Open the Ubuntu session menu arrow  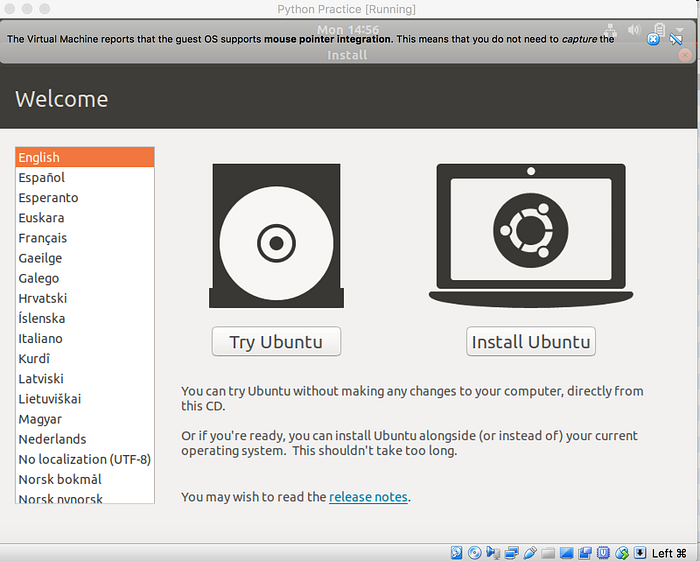(679, 29)
